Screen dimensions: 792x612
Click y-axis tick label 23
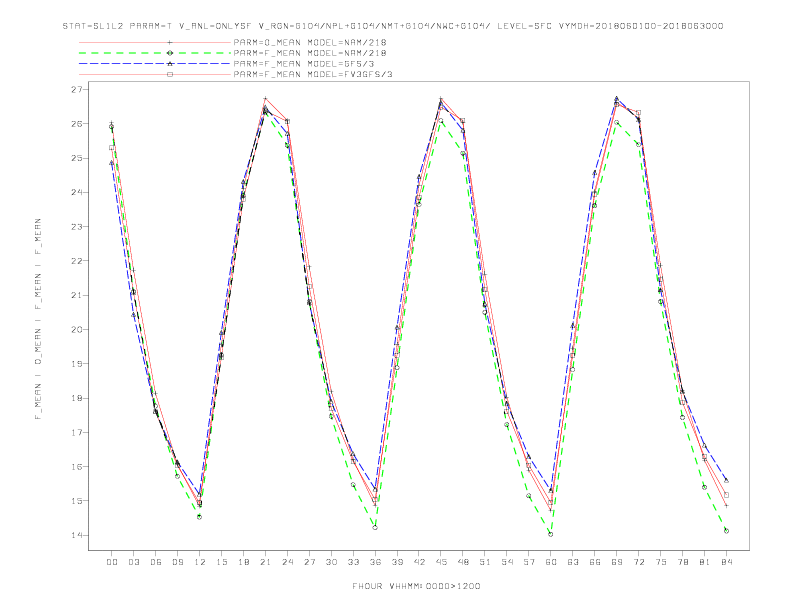79,227
